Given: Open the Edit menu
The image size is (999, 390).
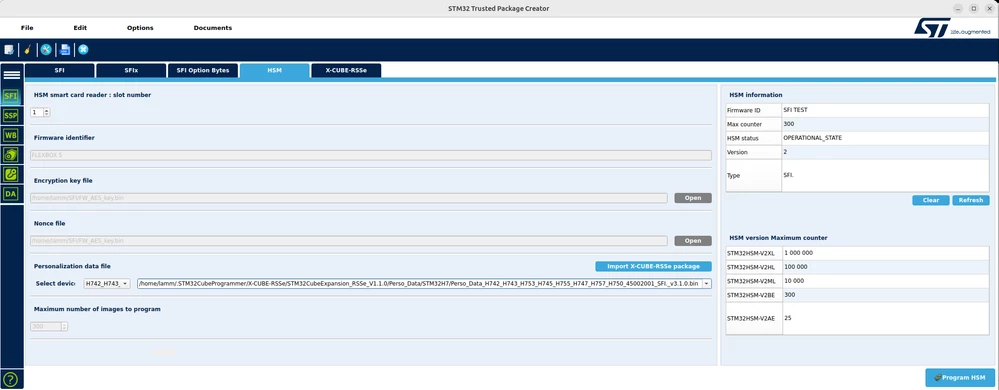Looking at the screenshot, I should pos(80,28).
